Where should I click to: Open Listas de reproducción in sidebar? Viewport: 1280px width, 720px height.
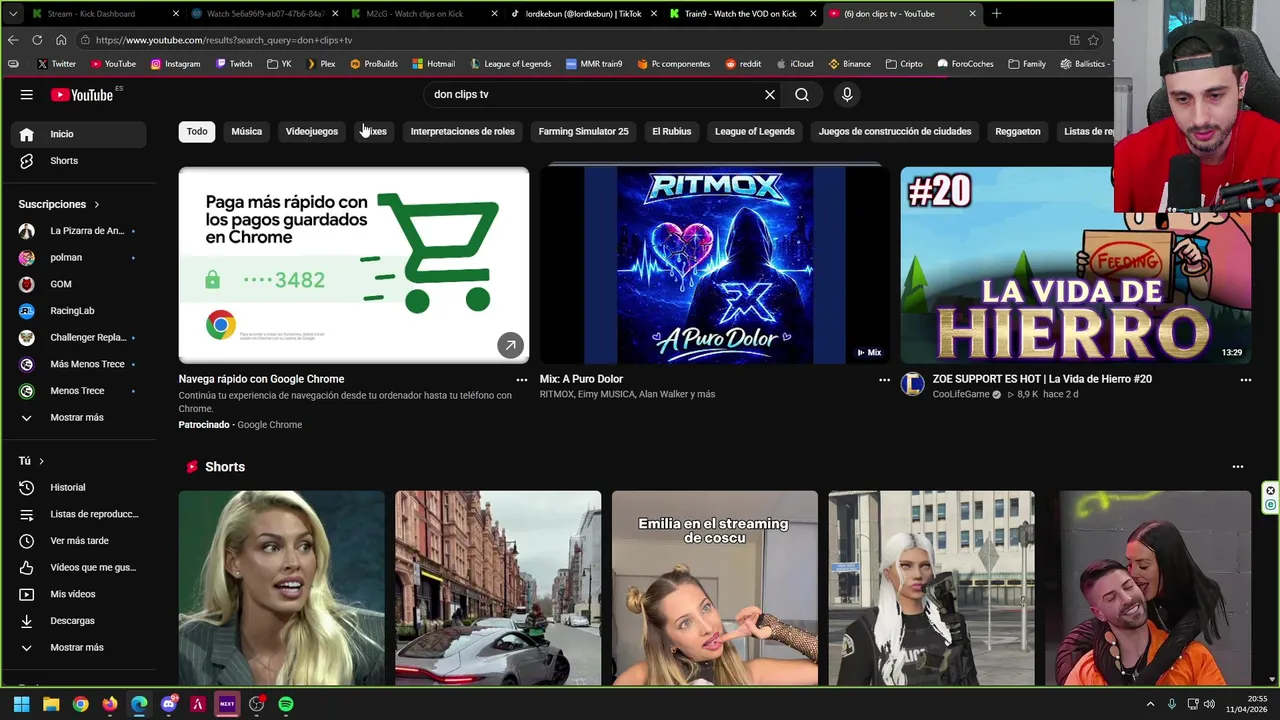[78, 514]
